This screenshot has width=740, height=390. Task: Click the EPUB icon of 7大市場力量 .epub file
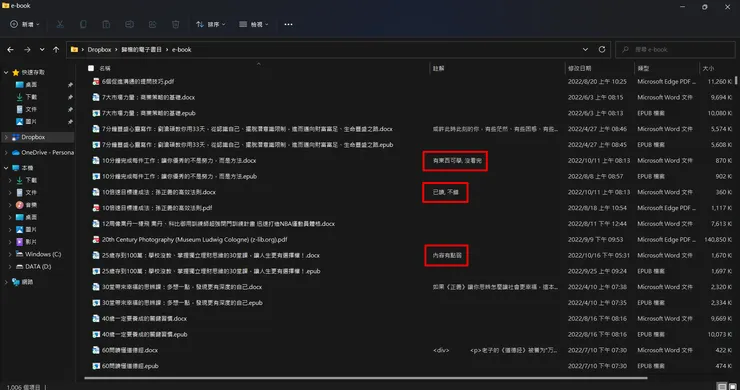[x=96, y=113]
